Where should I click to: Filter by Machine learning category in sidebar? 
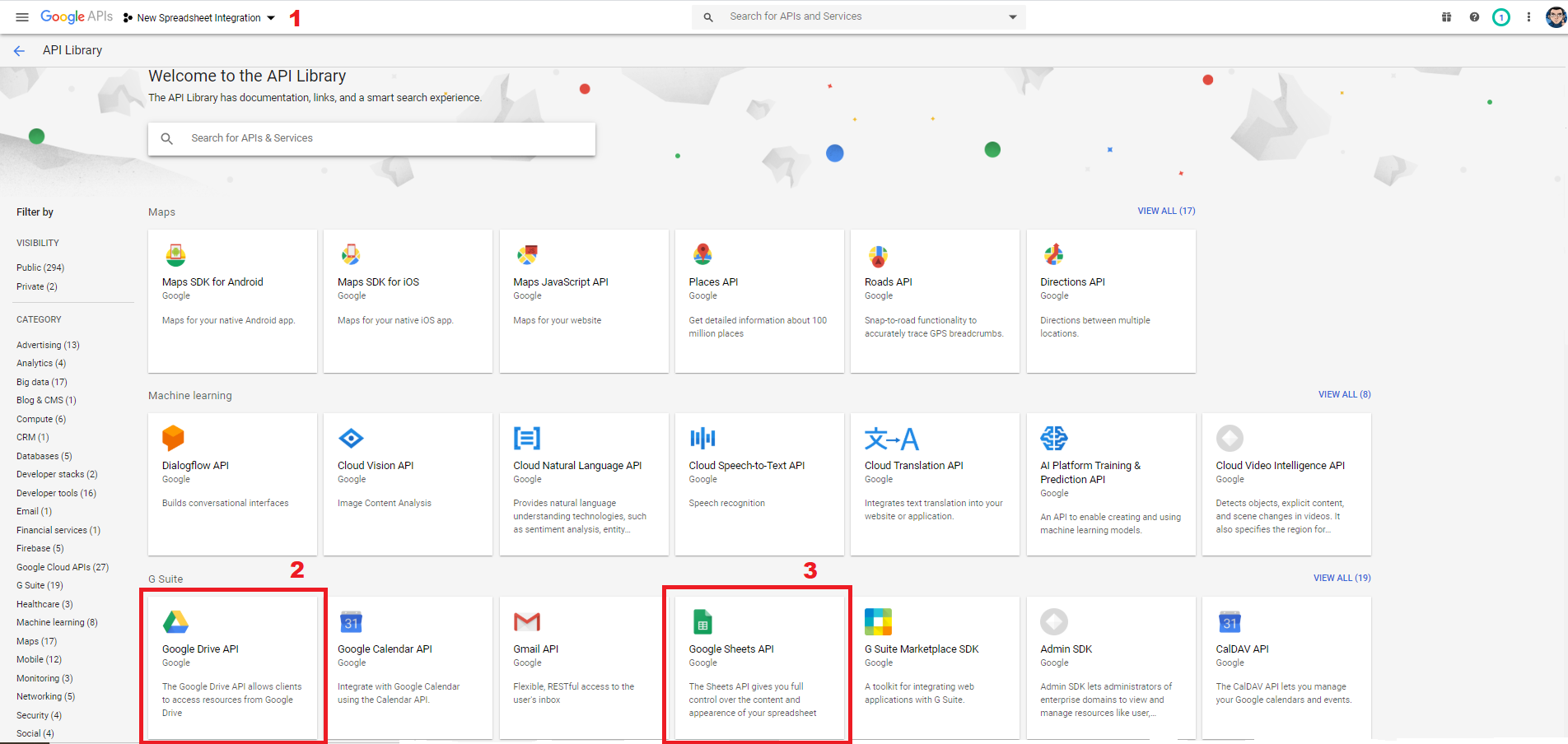[57, 622]
